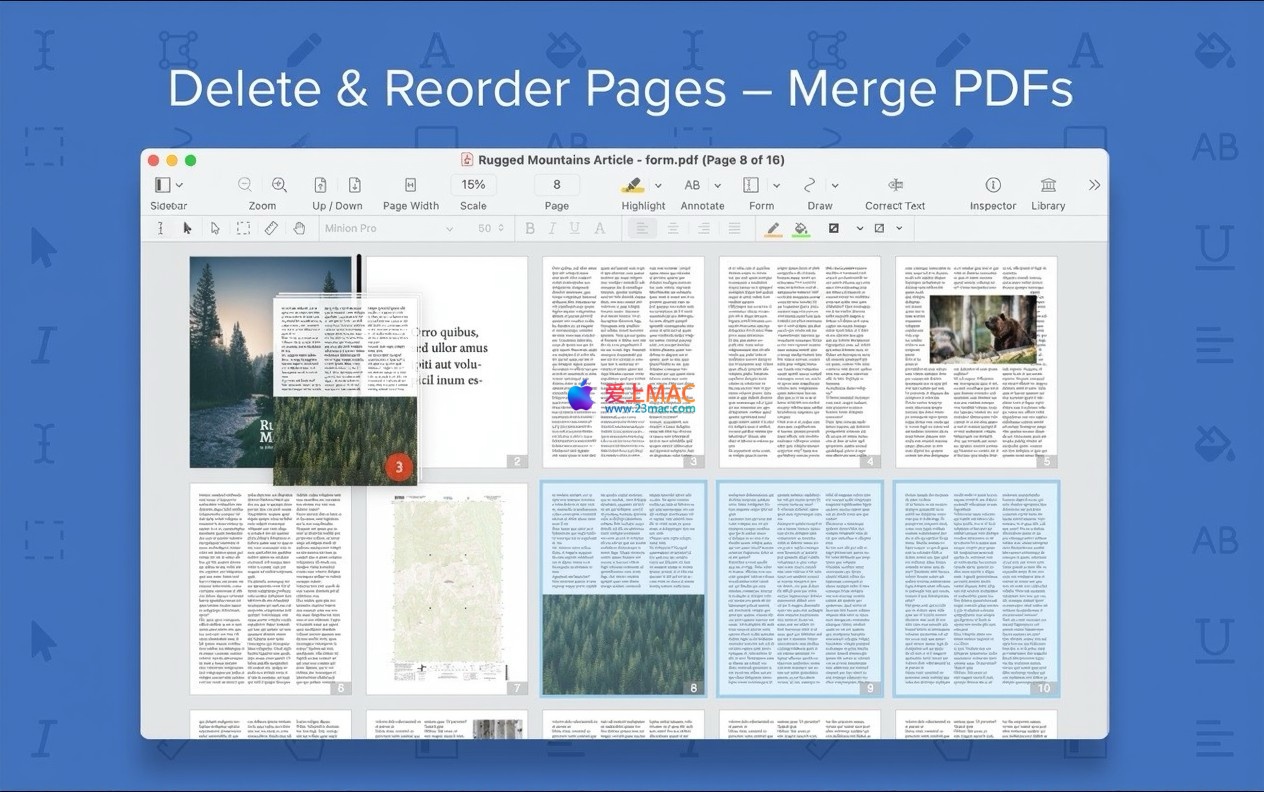Image resolution: width=1264 pixels, height=792 pixels.
Task: Open the Minion Pro font dropdown
Action: pyautogui.click(x=388, y=228)
